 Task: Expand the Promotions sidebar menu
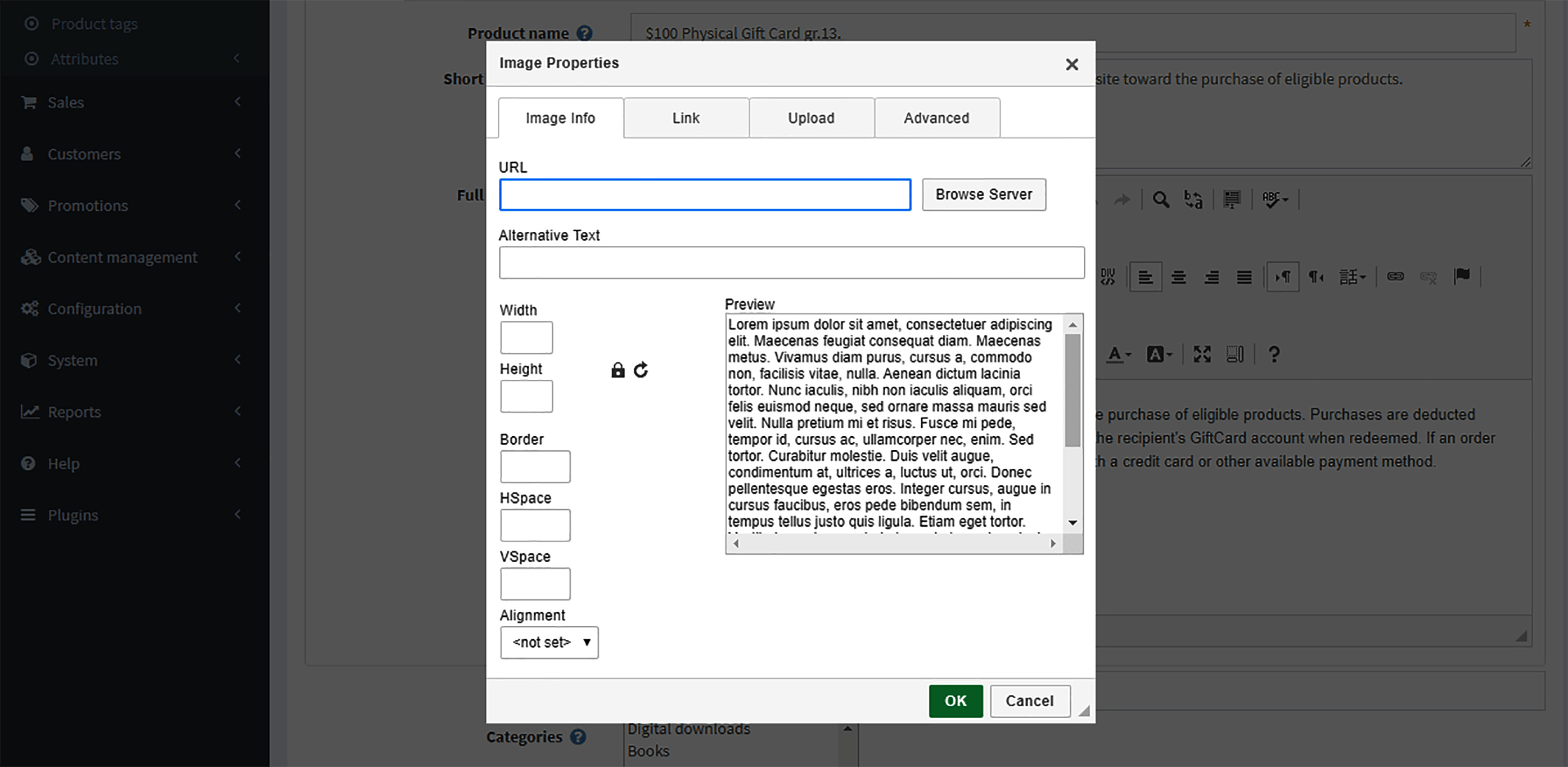point(134,206)
